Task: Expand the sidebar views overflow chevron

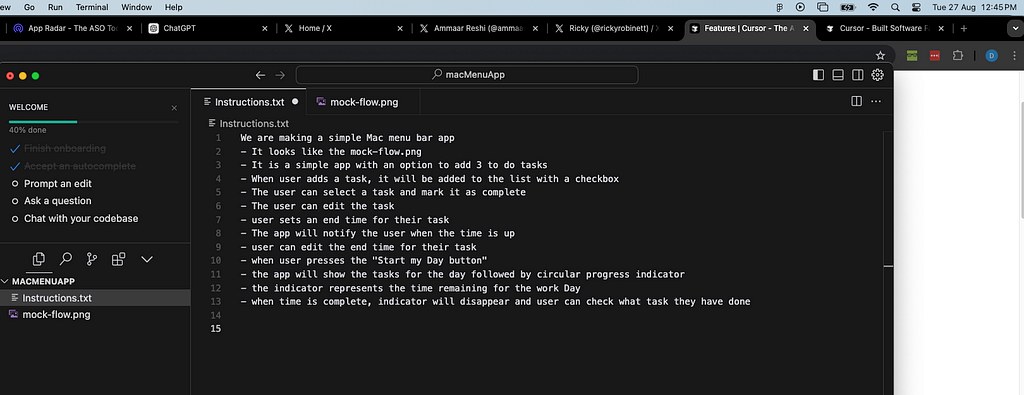Action: click(x=147, y=259)
